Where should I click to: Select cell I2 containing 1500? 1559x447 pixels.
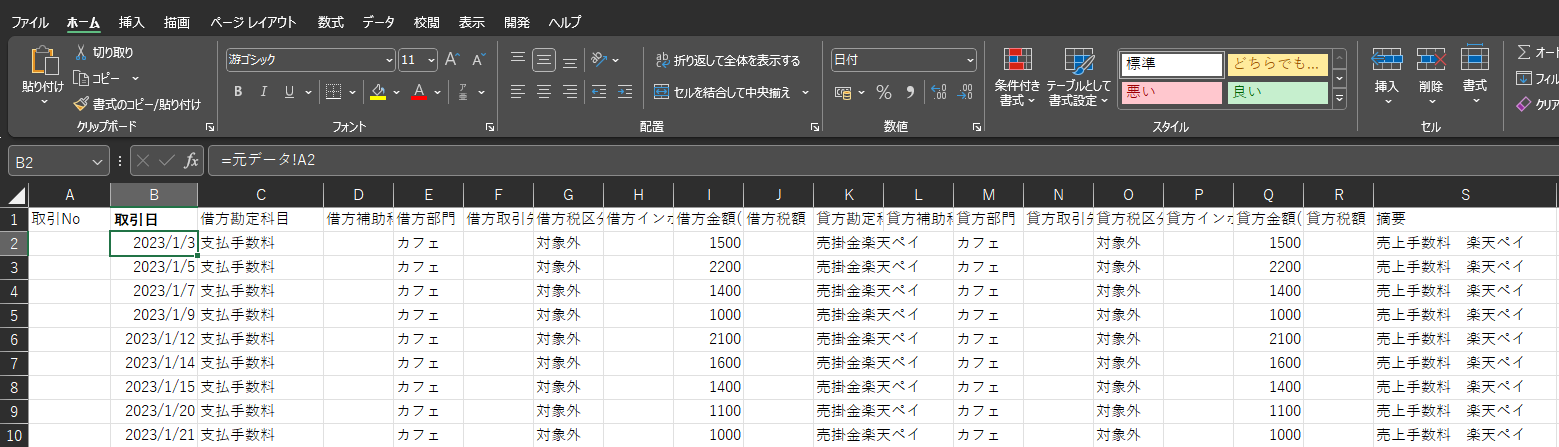[708, 243]
